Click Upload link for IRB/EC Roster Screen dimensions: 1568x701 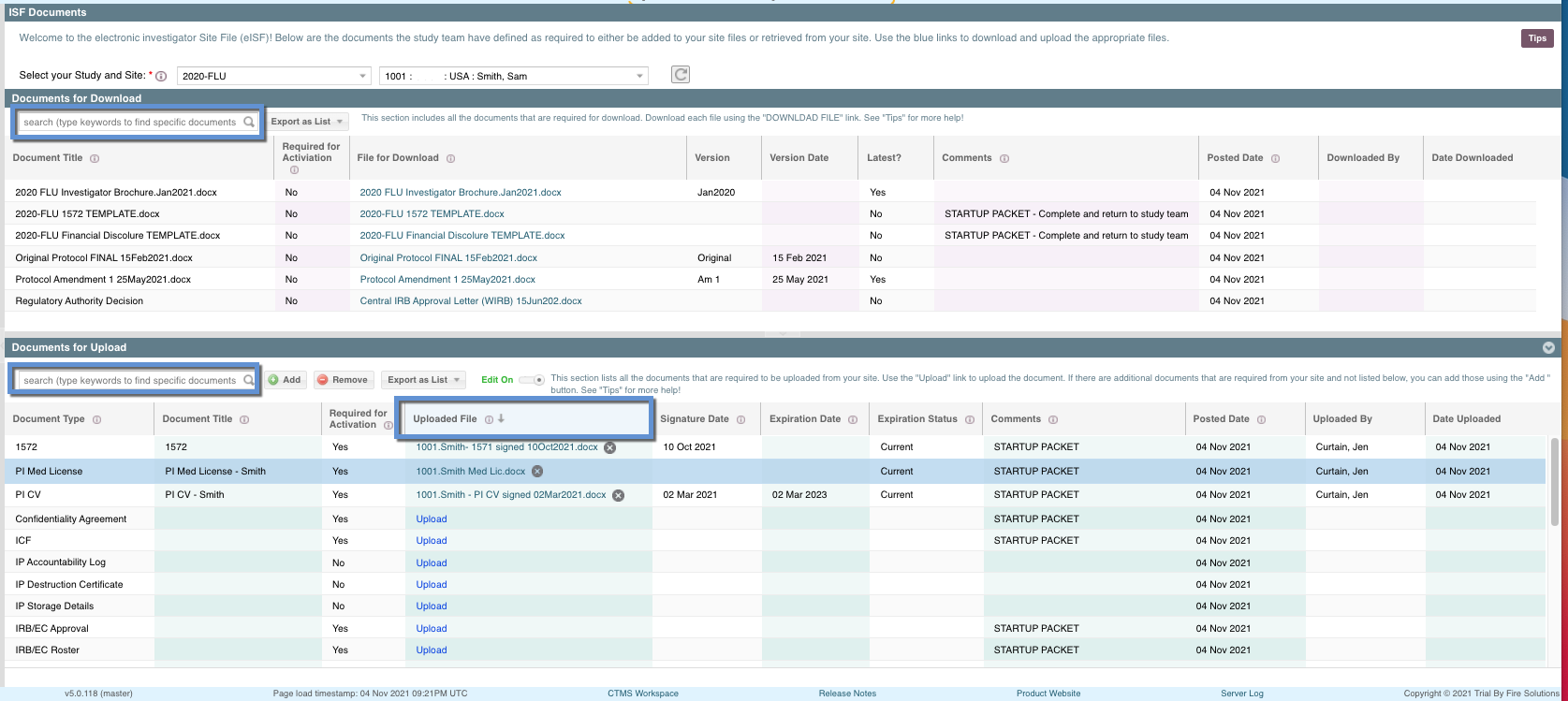click(x=432, y=650)
